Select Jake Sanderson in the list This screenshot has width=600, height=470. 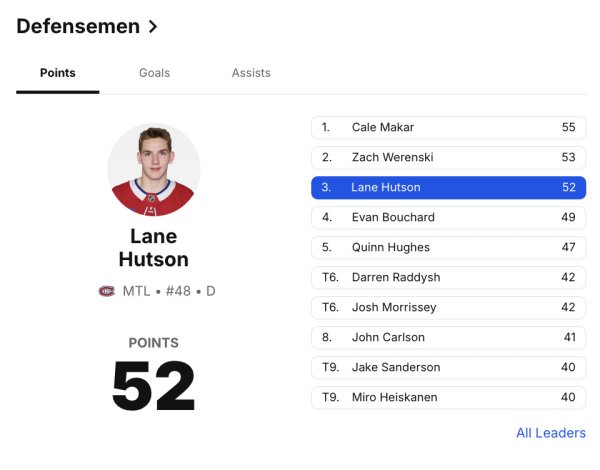click(448, 368)
